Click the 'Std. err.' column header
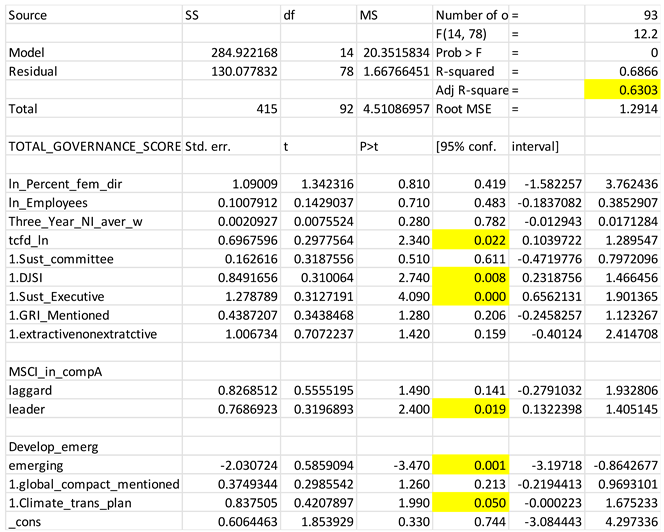The width and height of the screenshot is (664, 532). tap(210, 146)
